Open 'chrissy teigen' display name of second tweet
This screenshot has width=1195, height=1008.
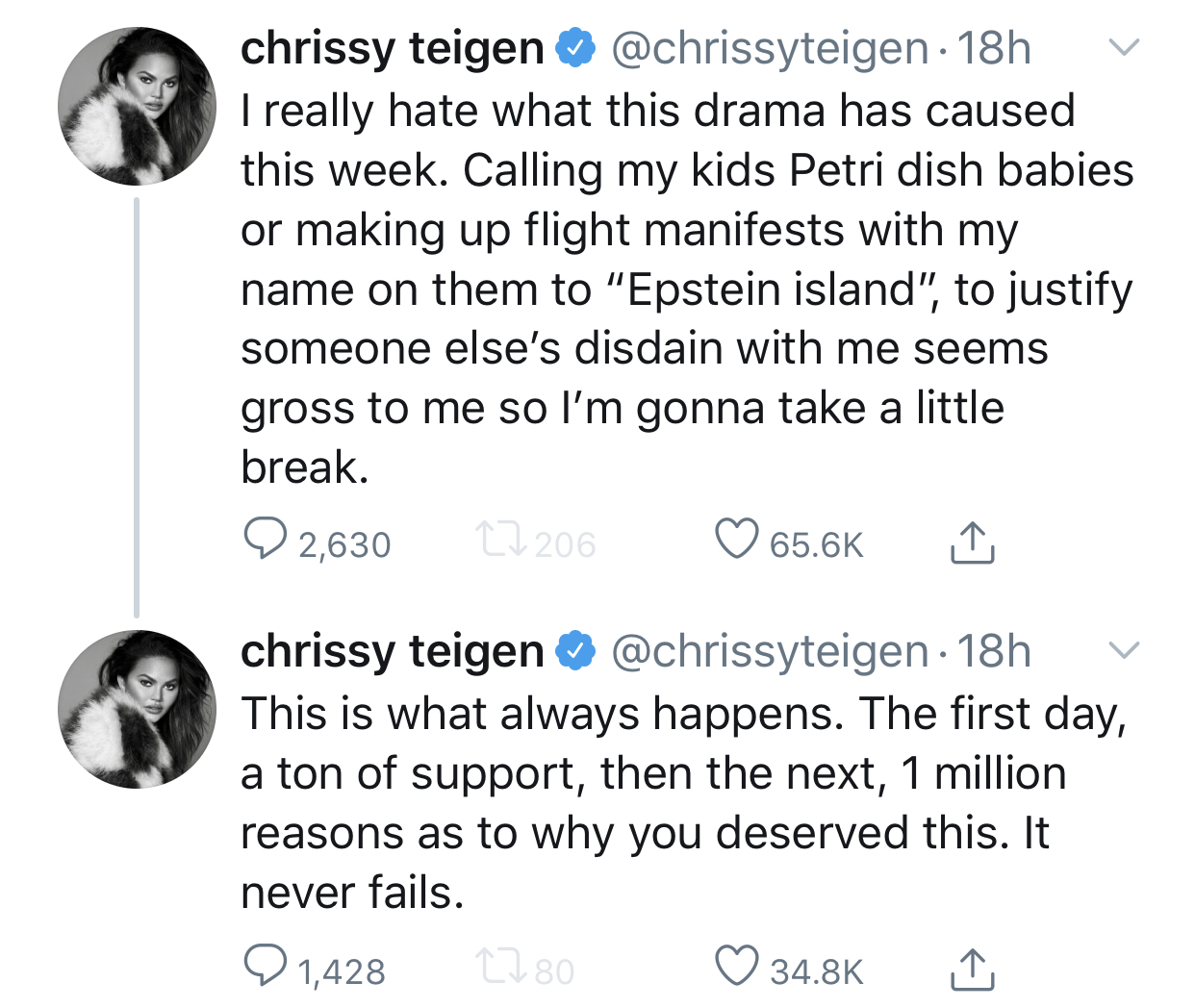click(x=392, y=652)
